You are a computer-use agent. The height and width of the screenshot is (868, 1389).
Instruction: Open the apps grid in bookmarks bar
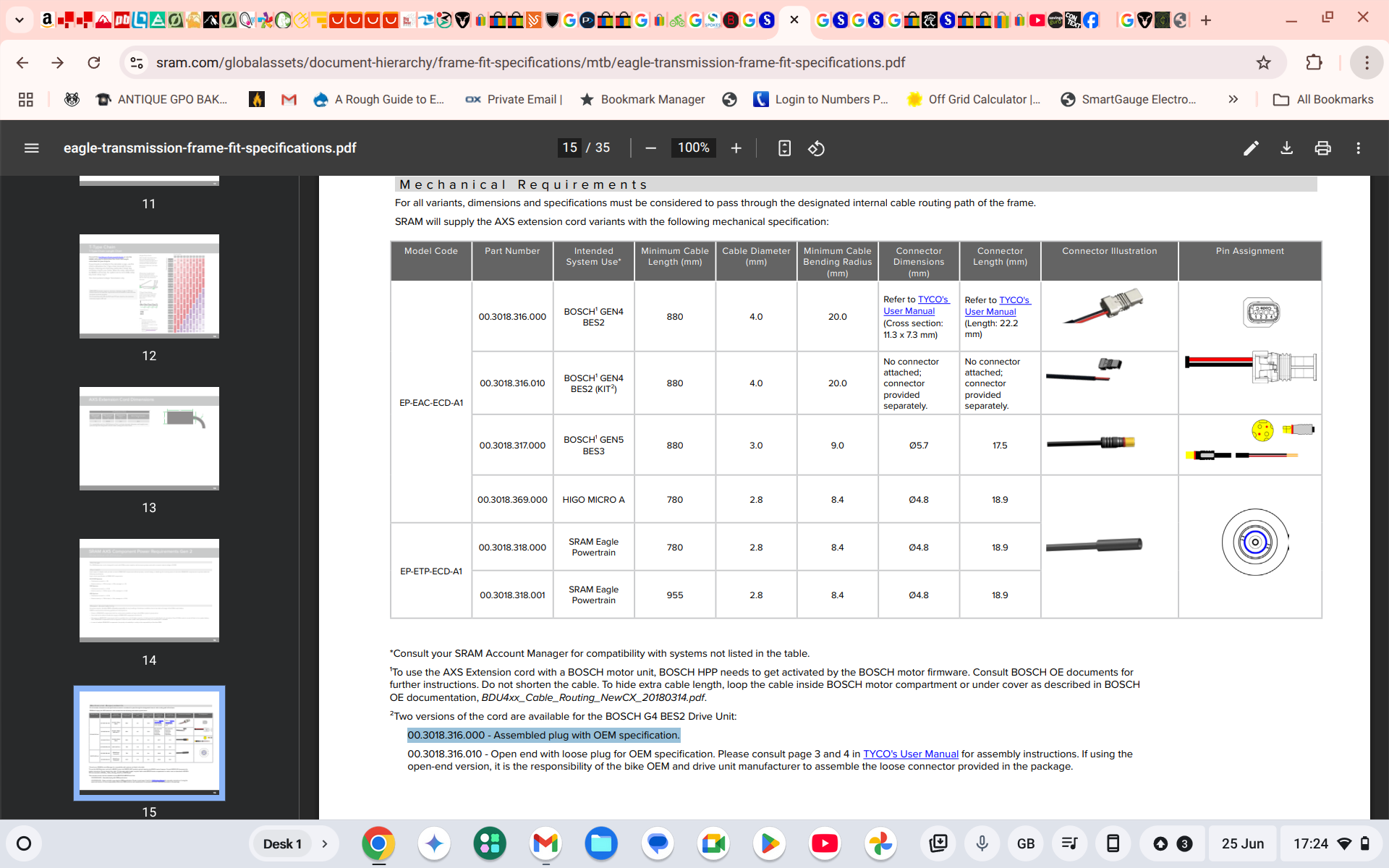(x=26, y=99)
